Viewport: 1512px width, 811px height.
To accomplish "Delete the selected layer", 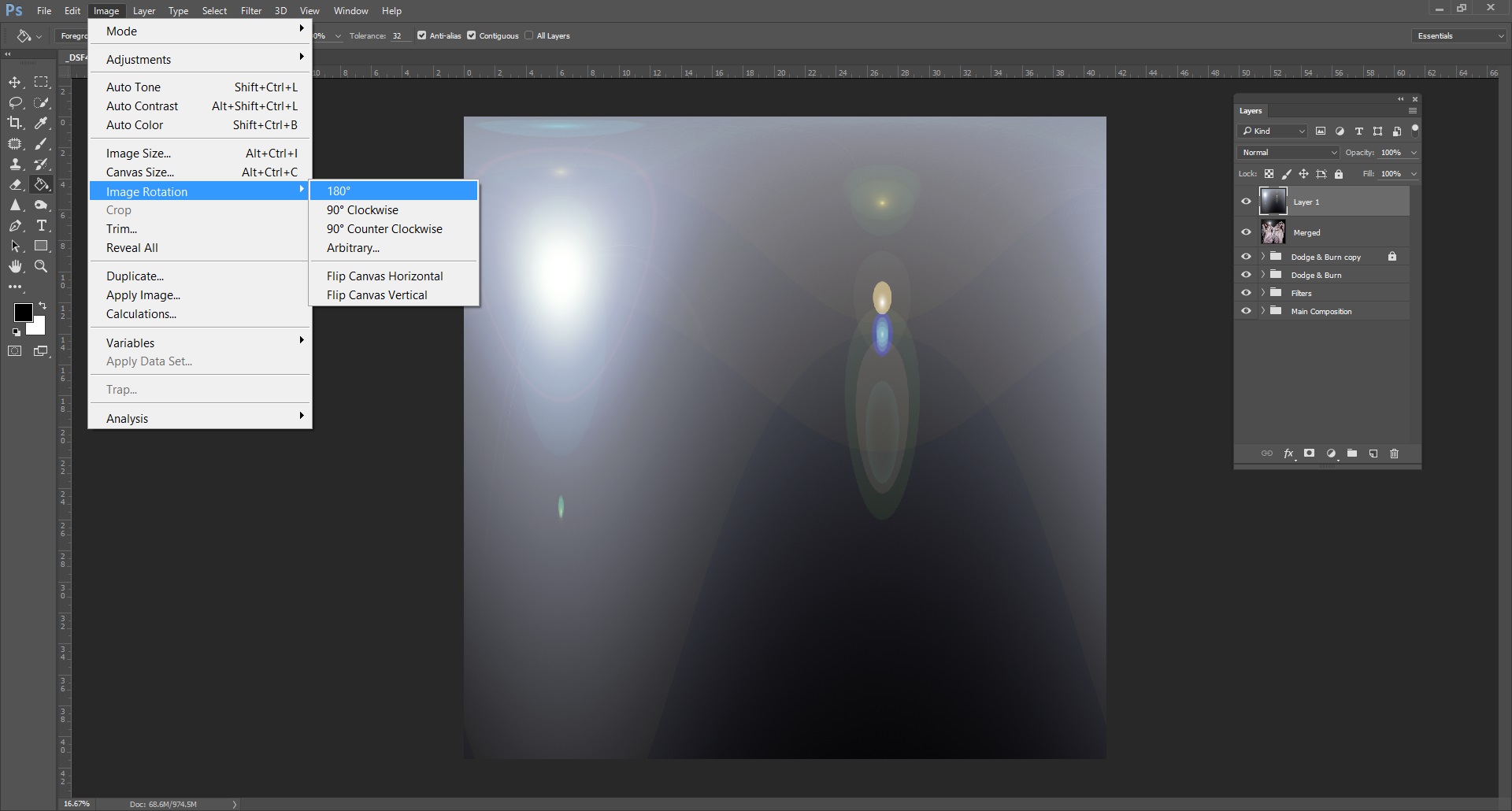I will coord(1394,454).
